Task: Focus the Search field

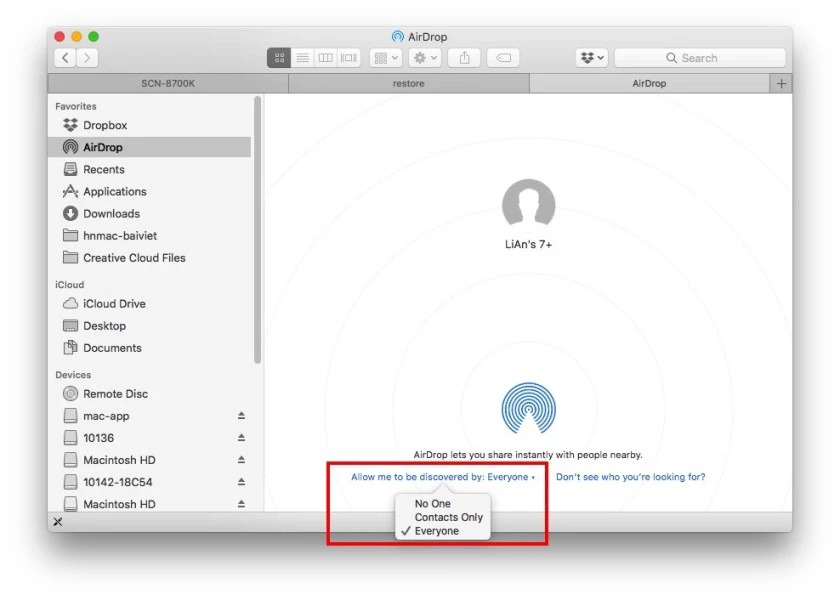Action: click(700, 58)
